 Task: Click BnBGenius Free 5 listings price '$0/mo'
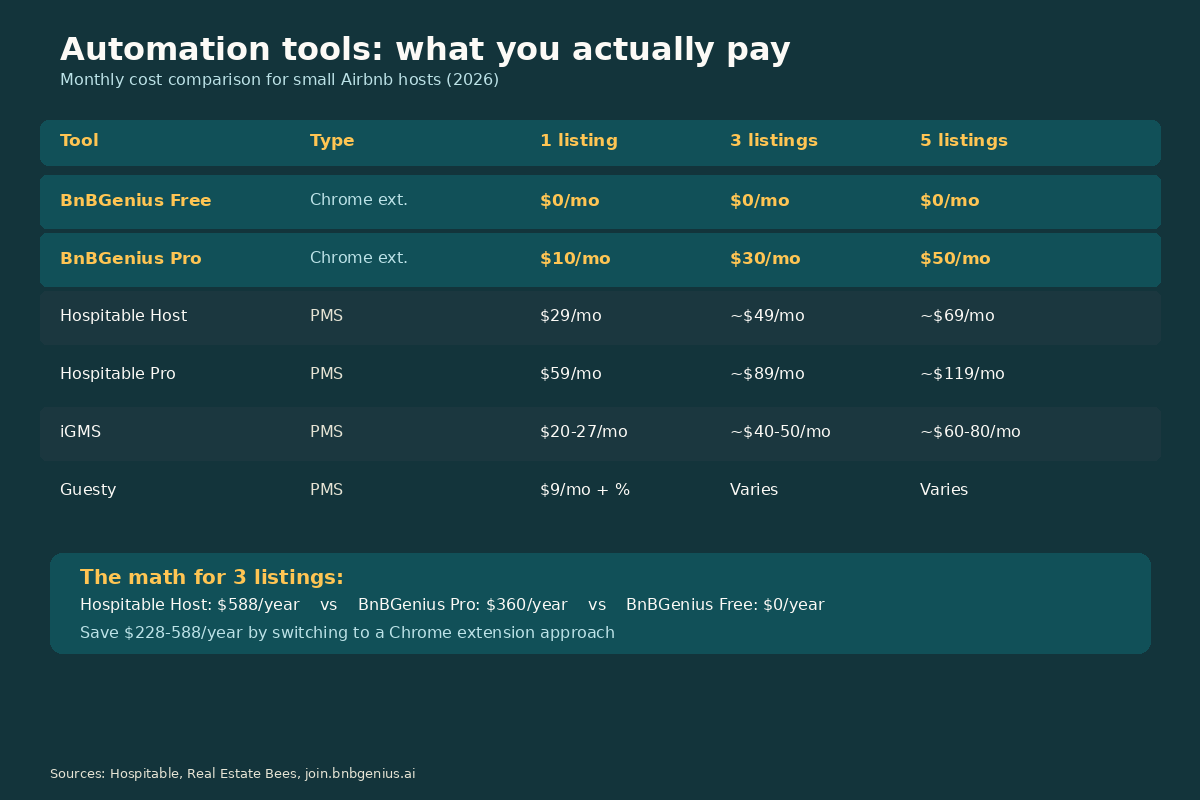click(x=950, y=201)
